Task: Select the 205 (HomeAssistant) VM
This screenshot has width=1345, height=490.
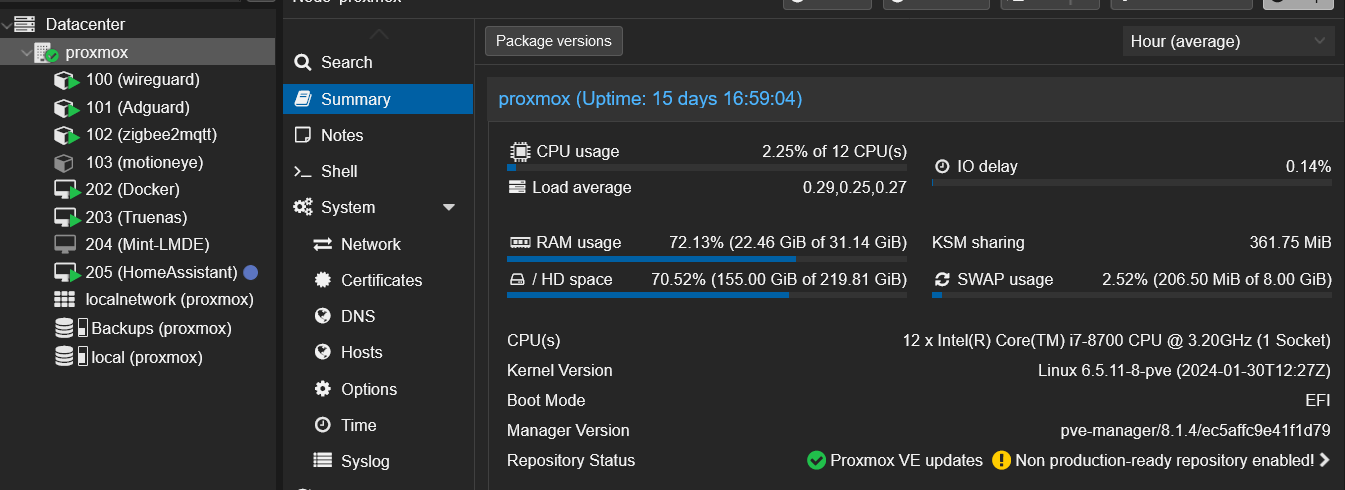Action: [177, 272]
